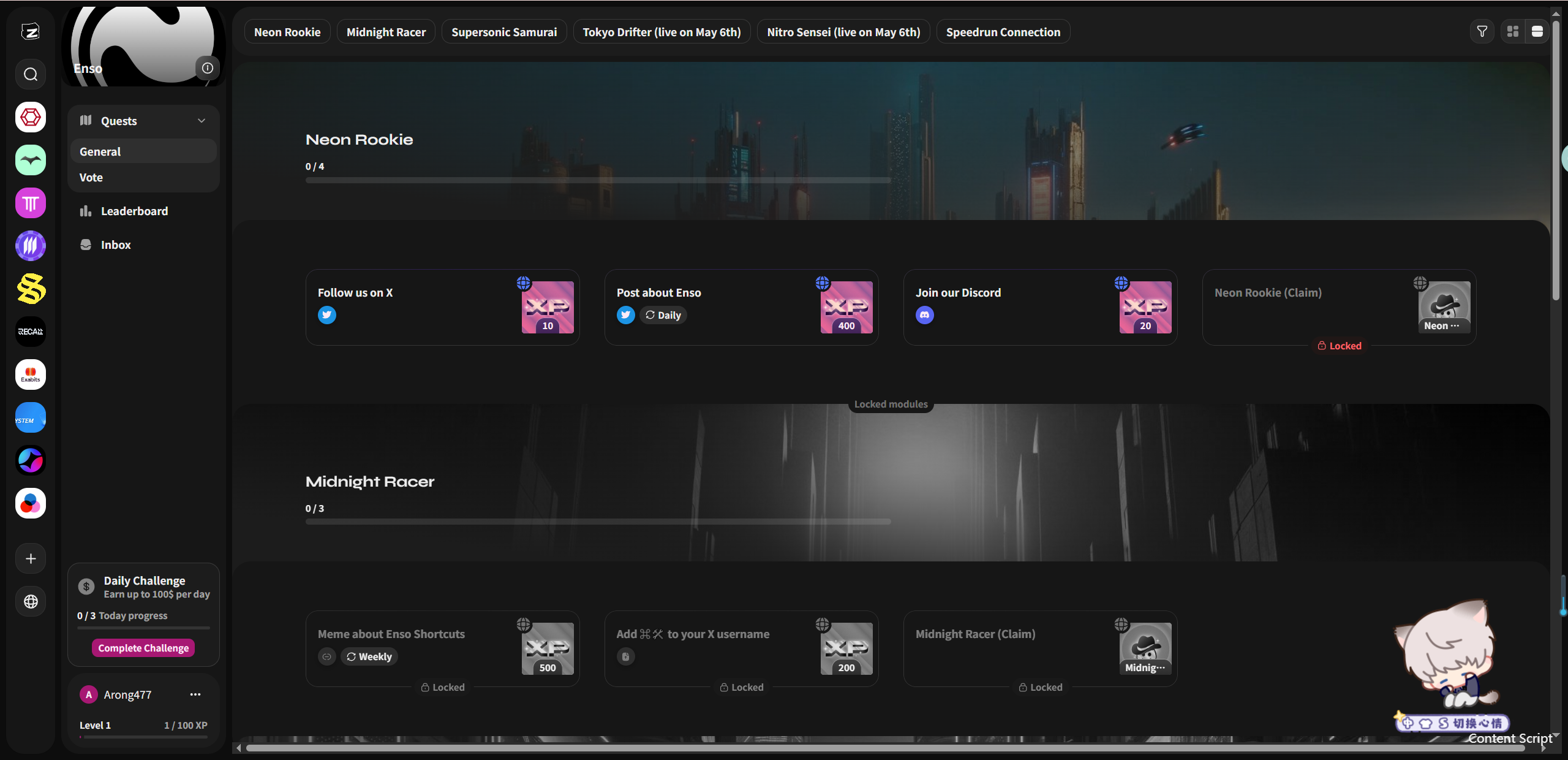Open the search icon in left rail
The width and height of the screenshot is (1568, 760).
coord(31,74)
